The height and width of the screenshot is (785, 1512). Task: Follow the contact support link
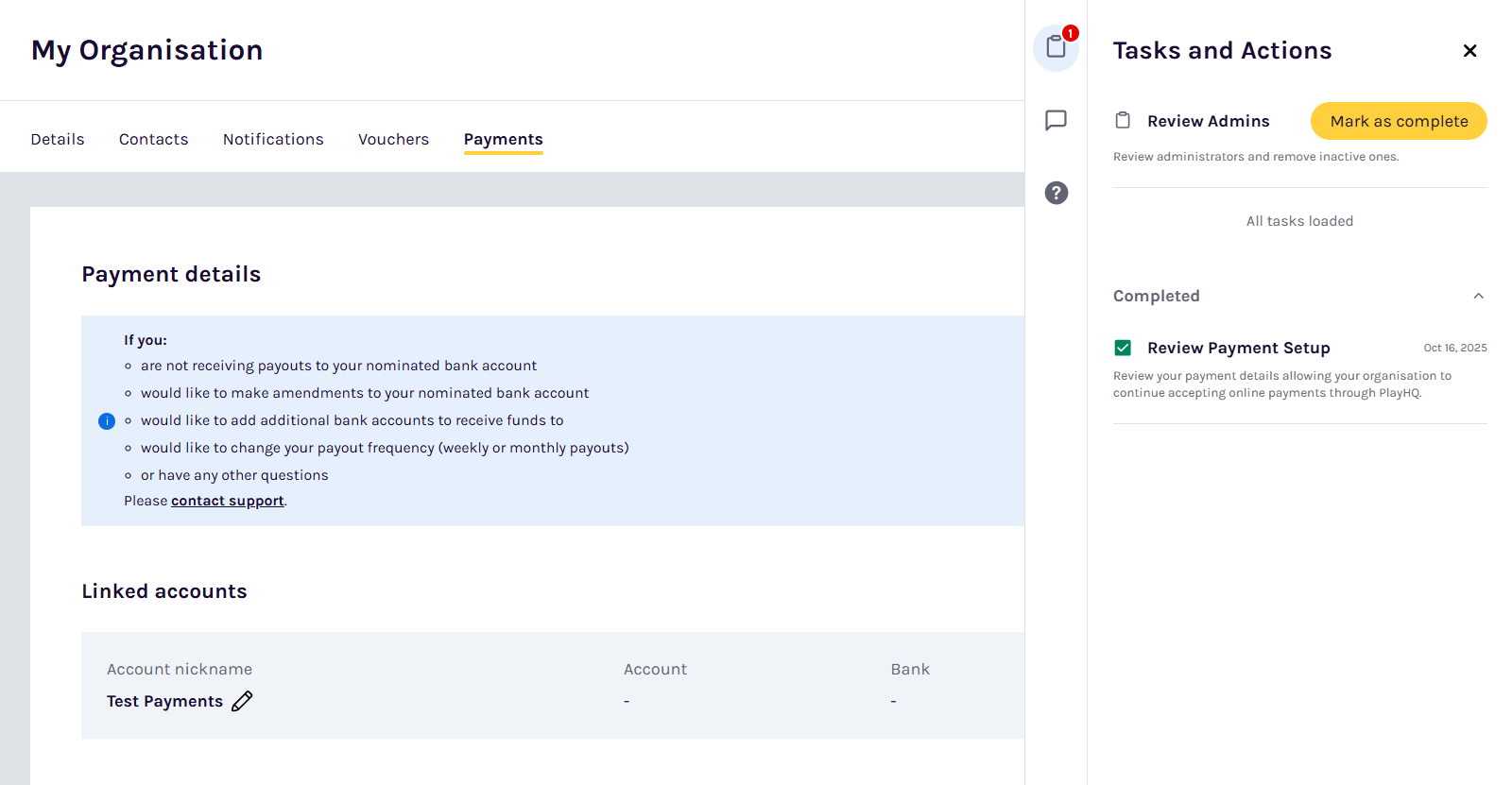point(227,501)
